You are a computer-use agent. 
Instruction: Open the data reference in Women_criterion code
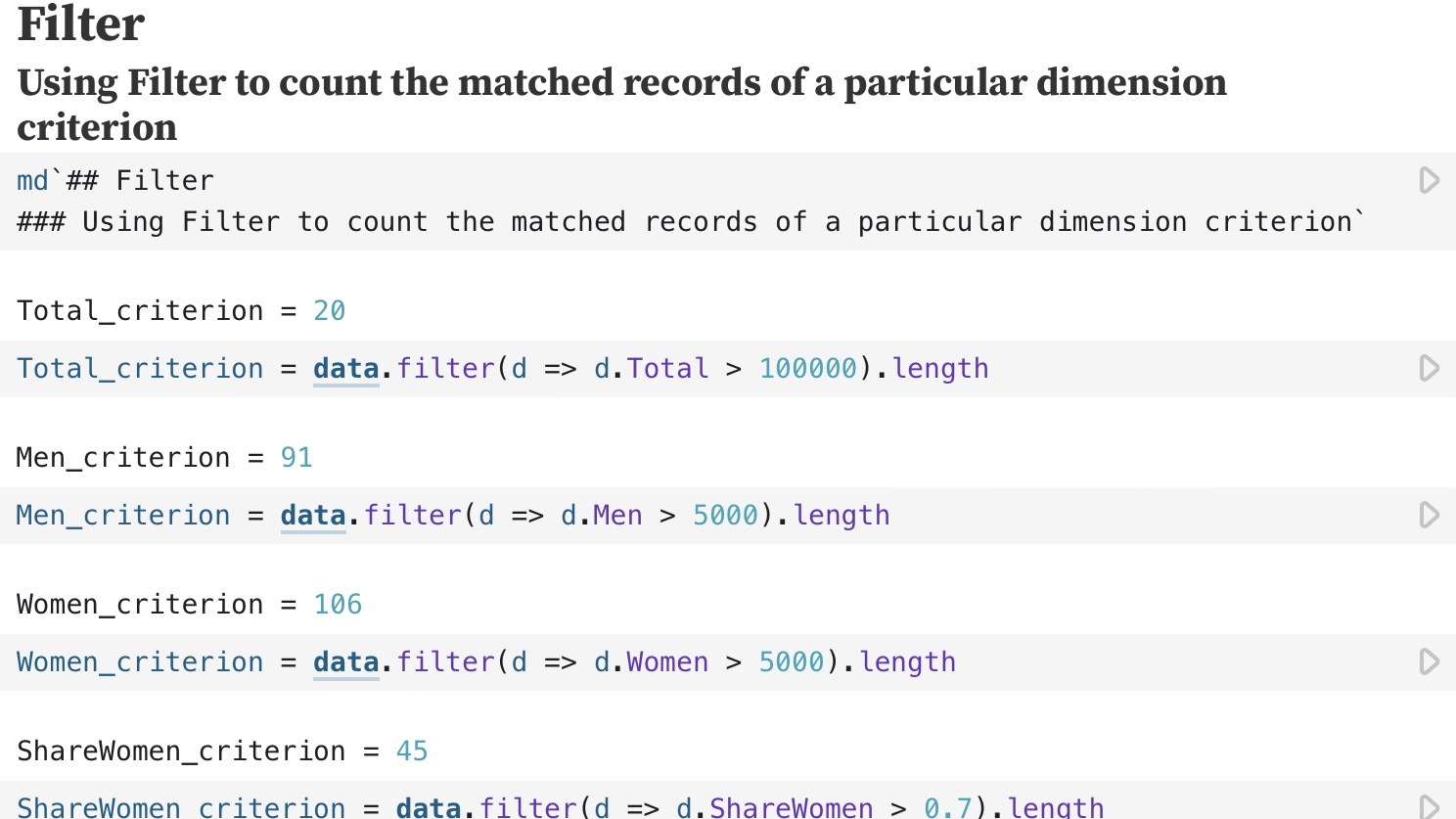tap(345, 662)
